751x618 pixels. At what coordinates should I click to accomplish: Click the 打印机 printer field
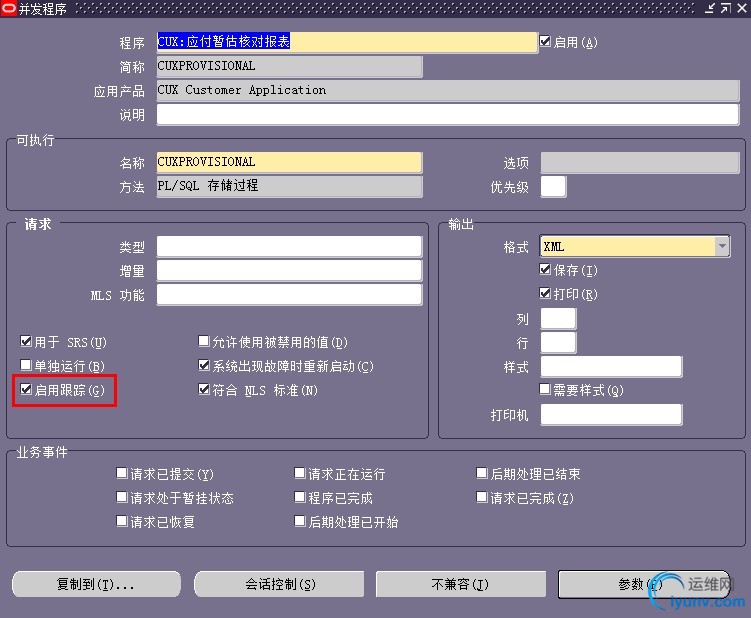[611, 414]
